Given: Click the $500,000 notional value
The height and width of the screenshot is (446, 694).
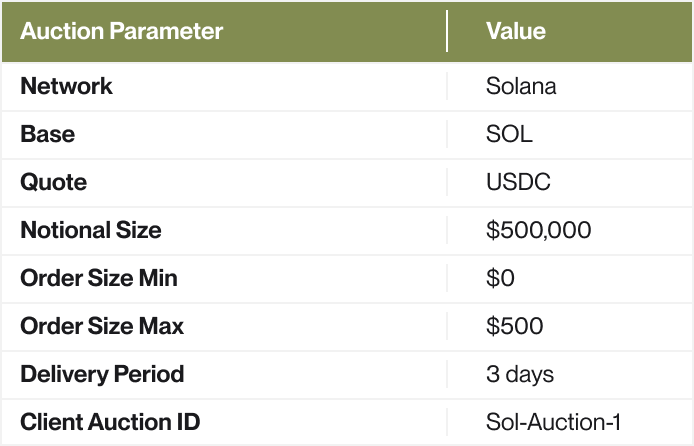Looking at the screenshot, I should tap(538, 230).
